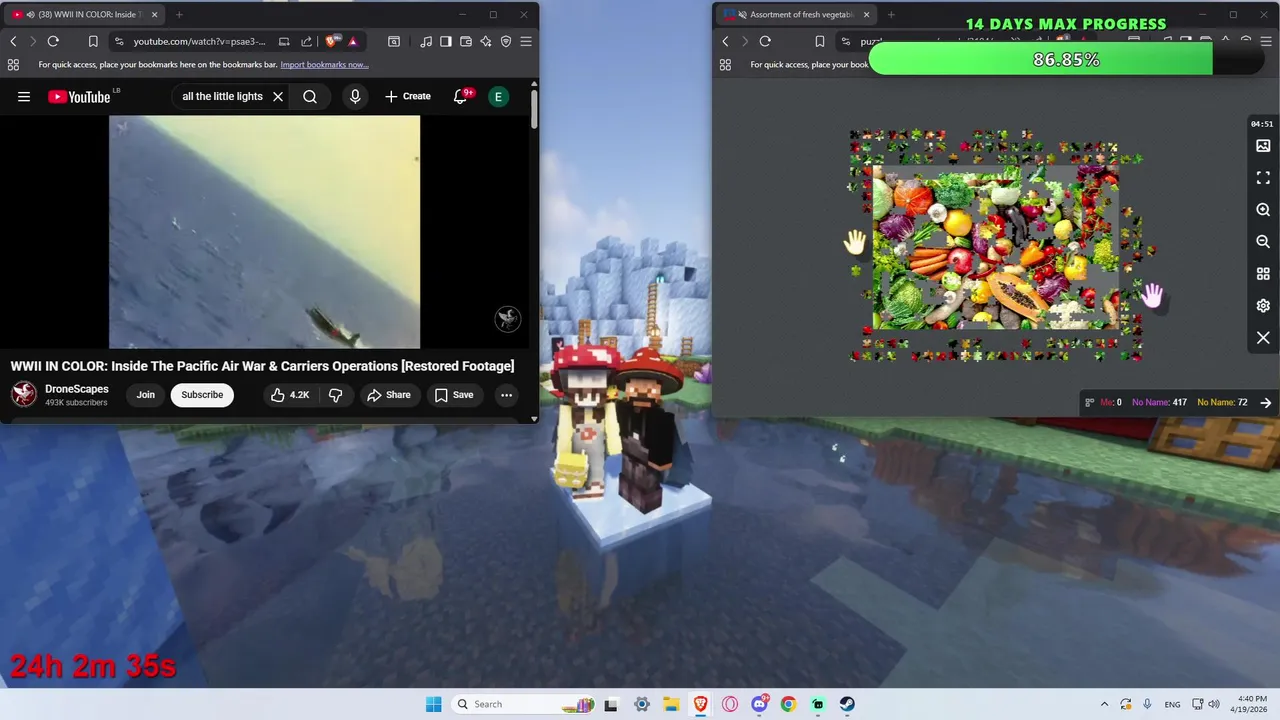Go back in the YouTube browser window

pos(13,41)
